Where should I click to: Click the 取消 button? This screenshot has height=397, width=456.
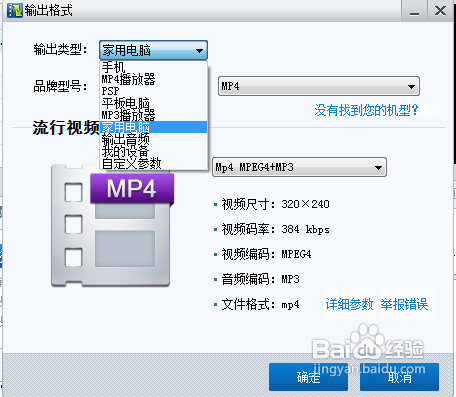[399, 377]
